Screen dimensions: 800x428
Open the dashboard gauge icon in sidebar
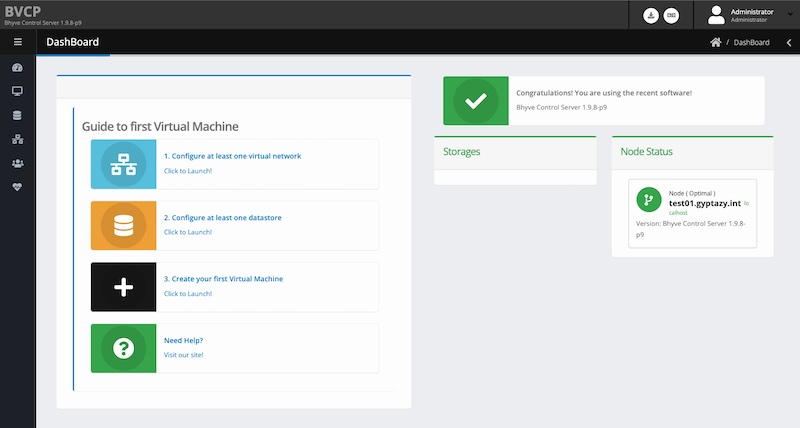tap(17, 68)
